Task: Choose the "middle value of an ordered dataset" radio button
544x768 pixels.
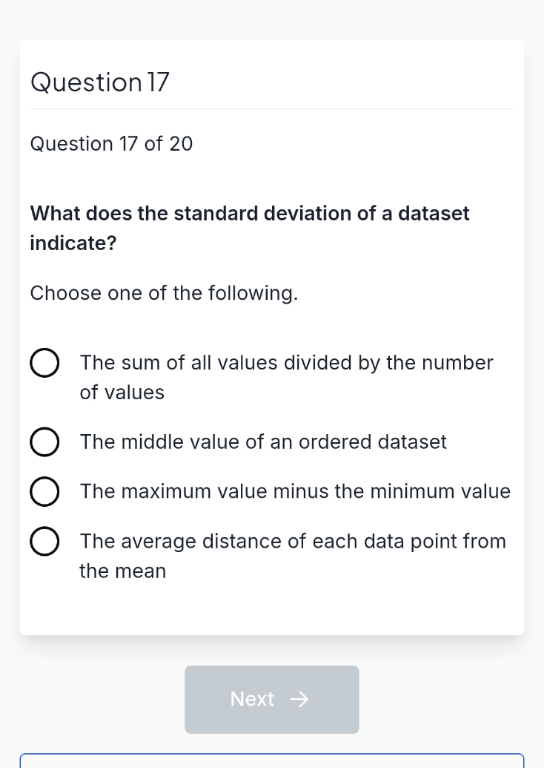Action: coord(45,442)
